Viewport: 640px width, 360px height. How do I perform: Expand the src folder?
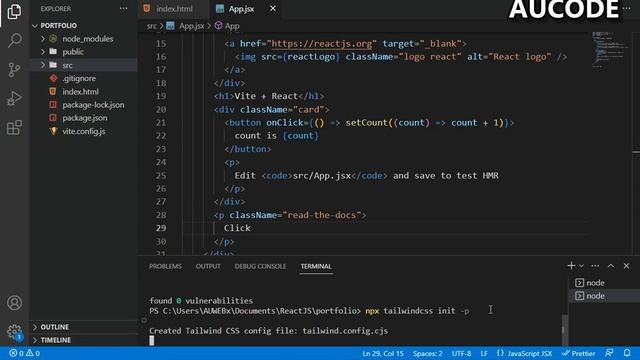tap(83, 65)
